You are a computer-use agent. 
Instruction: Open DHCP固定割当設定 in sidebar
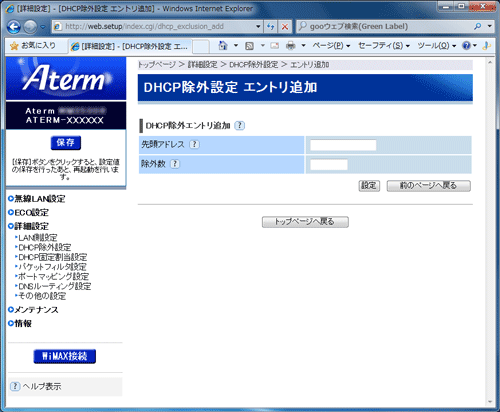click(53, 257)
